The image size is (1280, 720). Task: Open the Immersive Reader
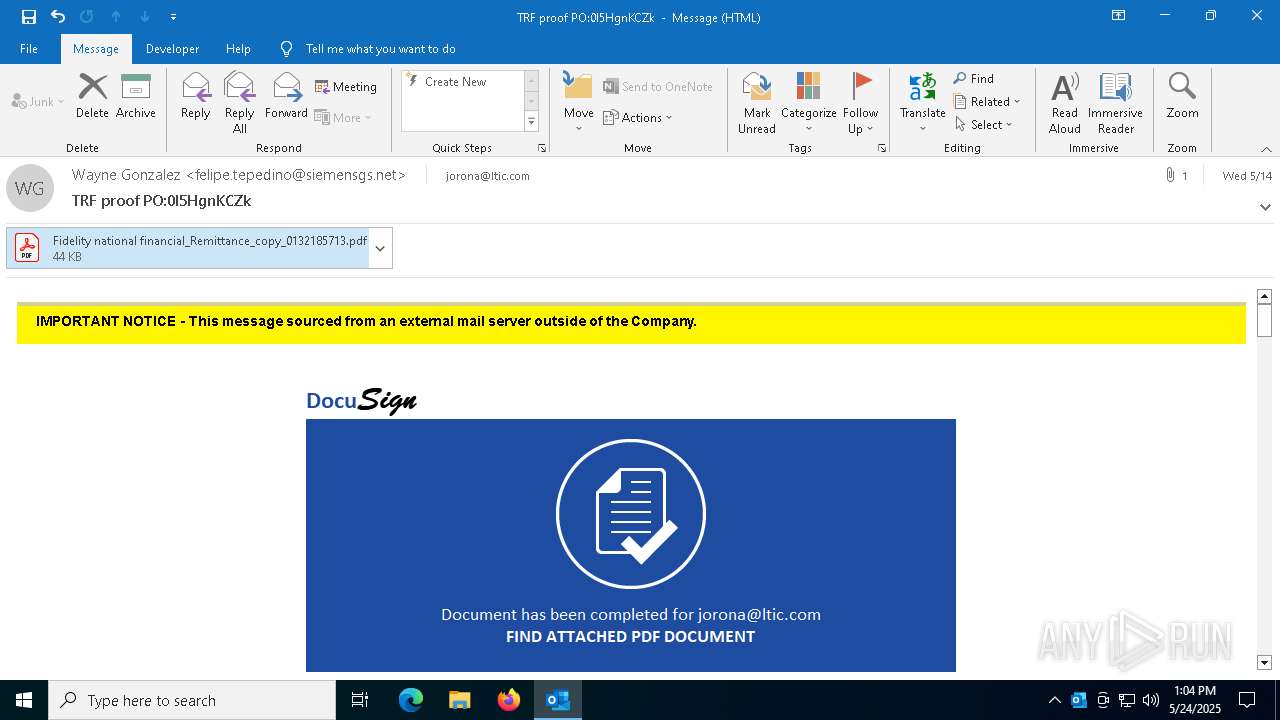coord(1115,102)
